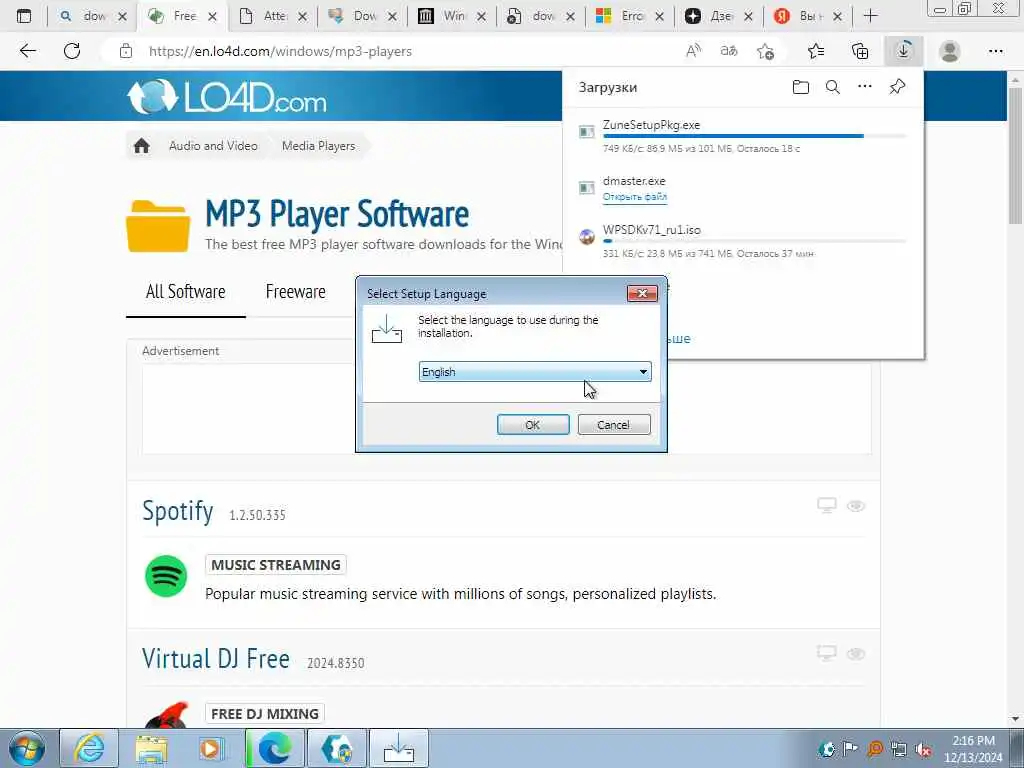The image size is (1024, 768).
Task: Click the Spotify logo icon
Action: pos(166,576)
